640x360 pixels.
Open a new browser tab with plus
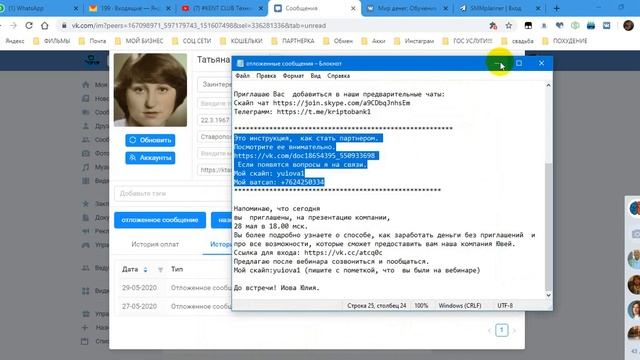click(x=556, y=8)
